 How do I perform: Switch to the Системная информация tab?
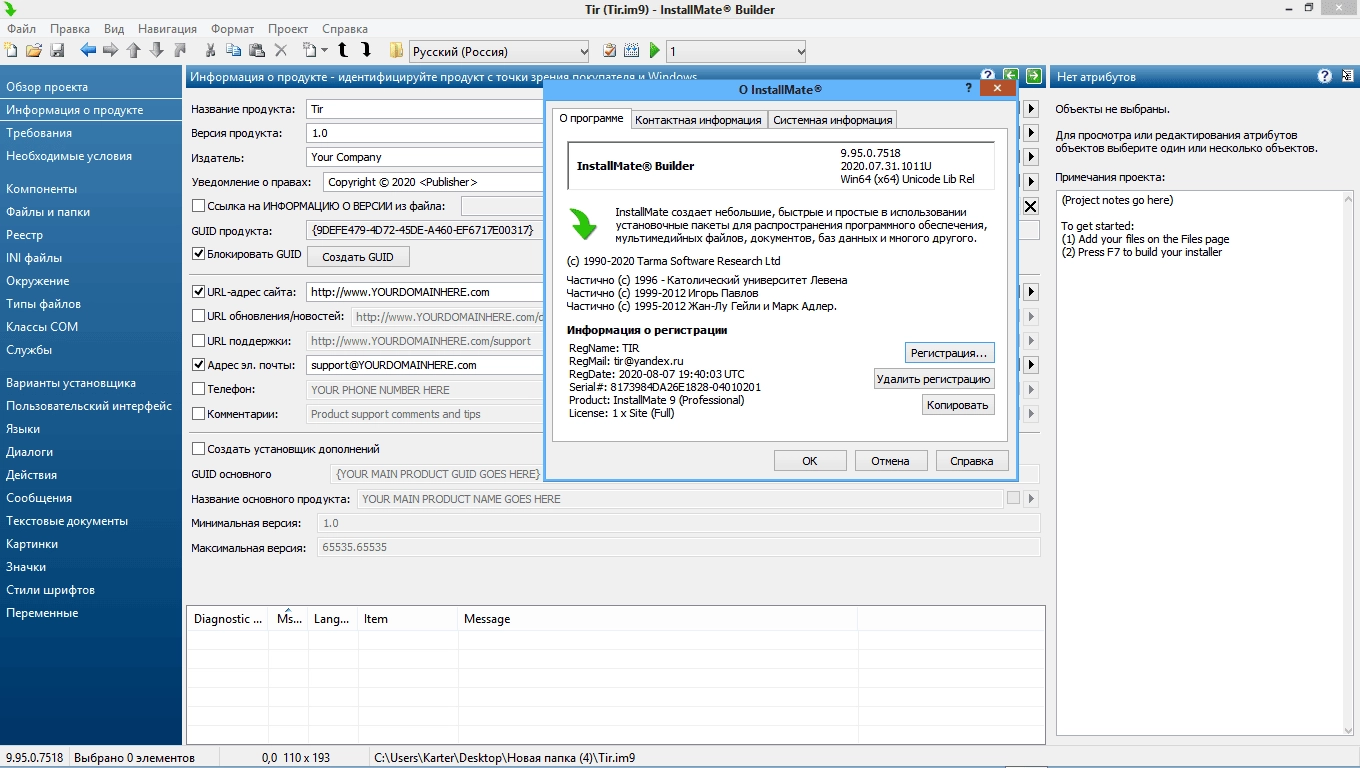coord(832,120)
